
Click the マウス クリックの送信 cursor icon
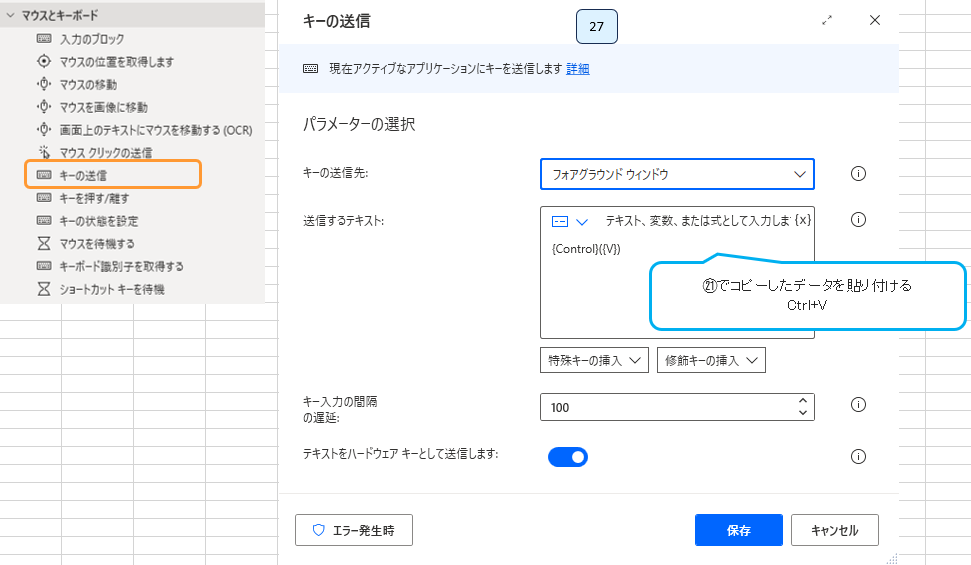point(43,152)
